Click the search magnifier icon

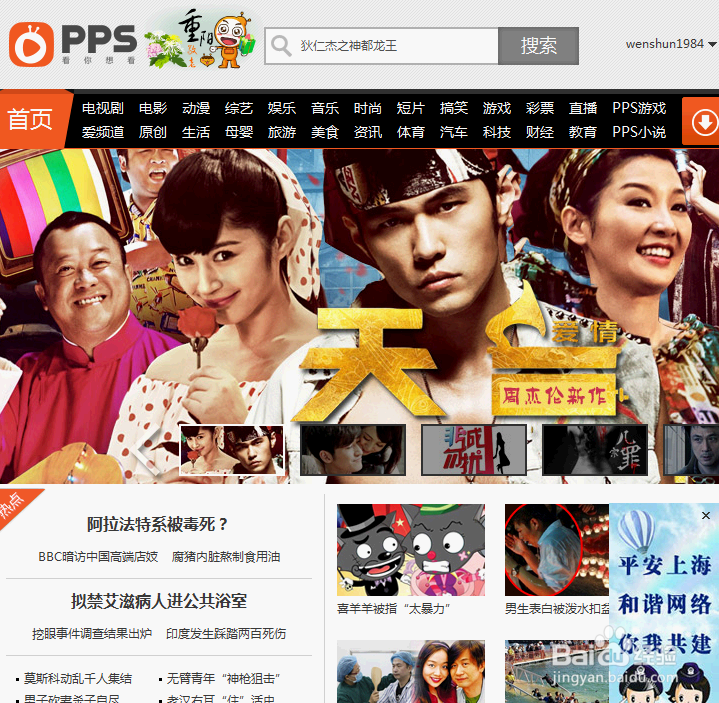(x=281, y=45)
